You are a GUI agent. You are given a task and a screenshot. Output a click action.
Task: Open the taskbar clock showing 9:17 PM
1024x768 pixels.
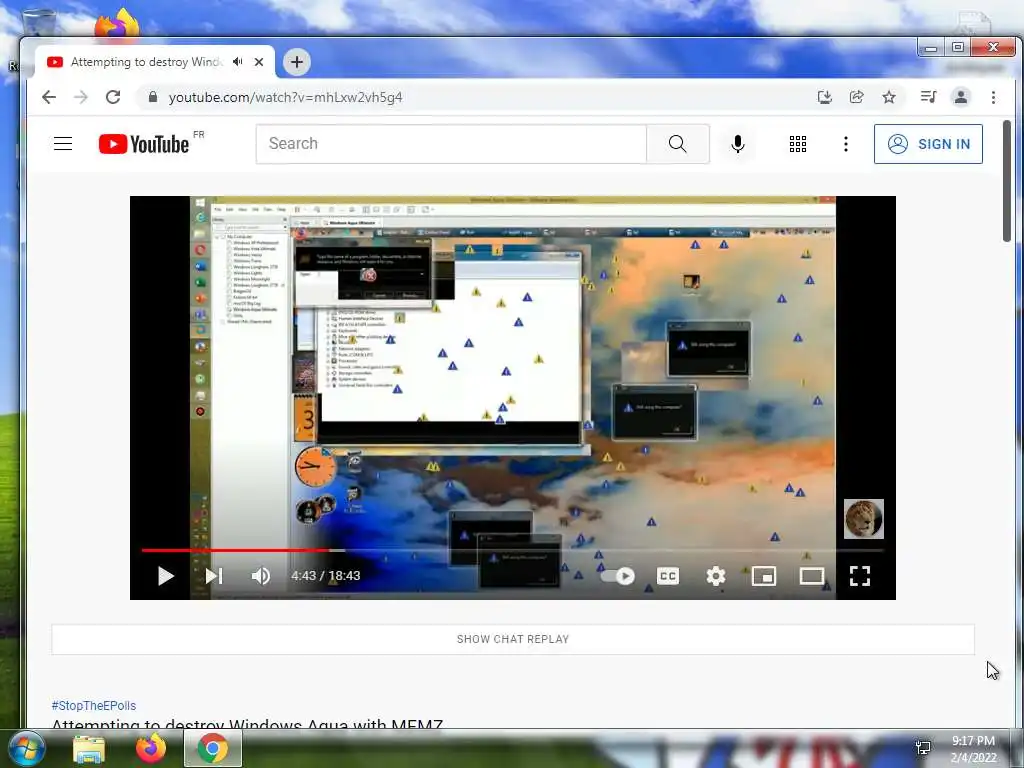tap(973, 749)
